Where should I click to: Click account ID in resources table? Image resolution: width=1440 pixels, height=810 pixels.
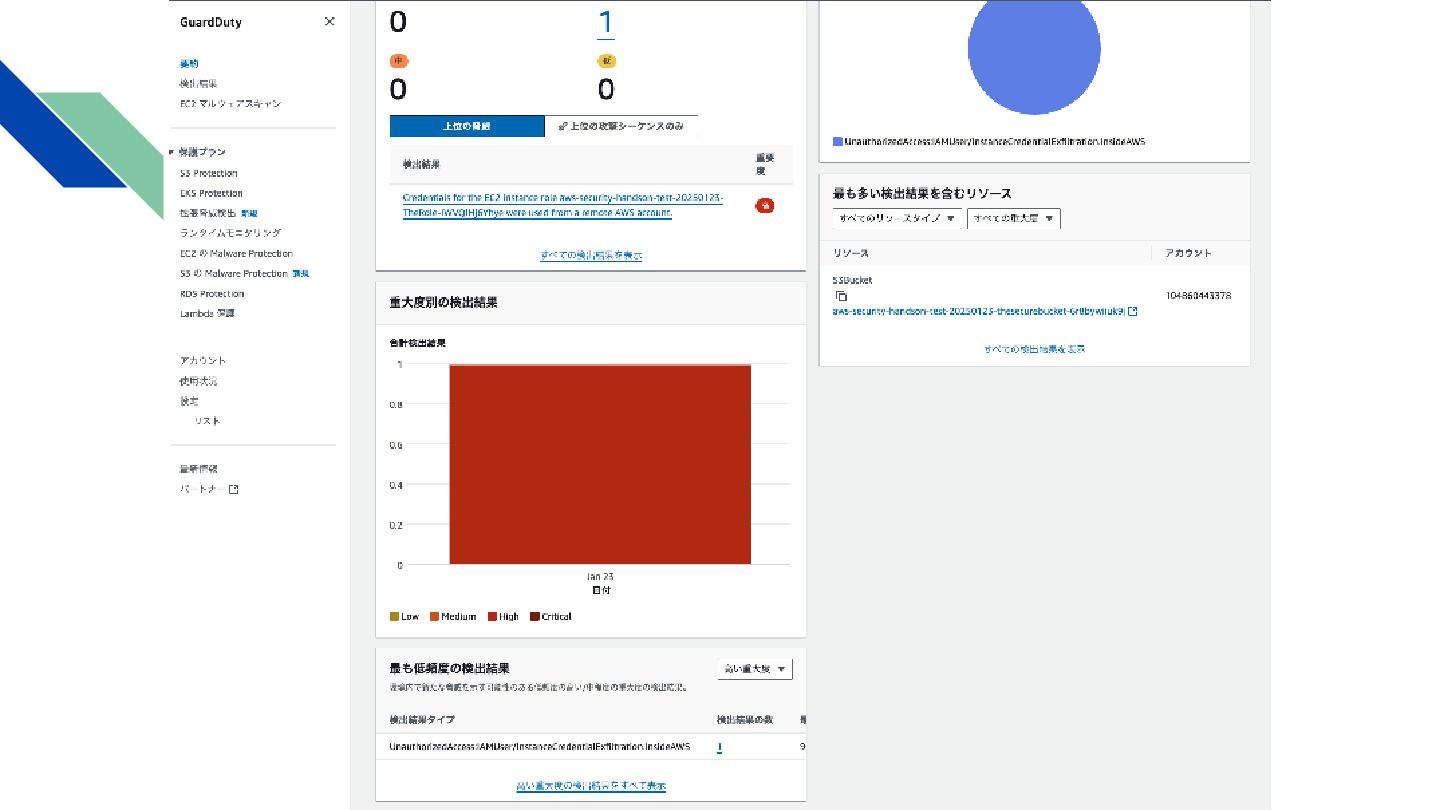coord(1198,296)
